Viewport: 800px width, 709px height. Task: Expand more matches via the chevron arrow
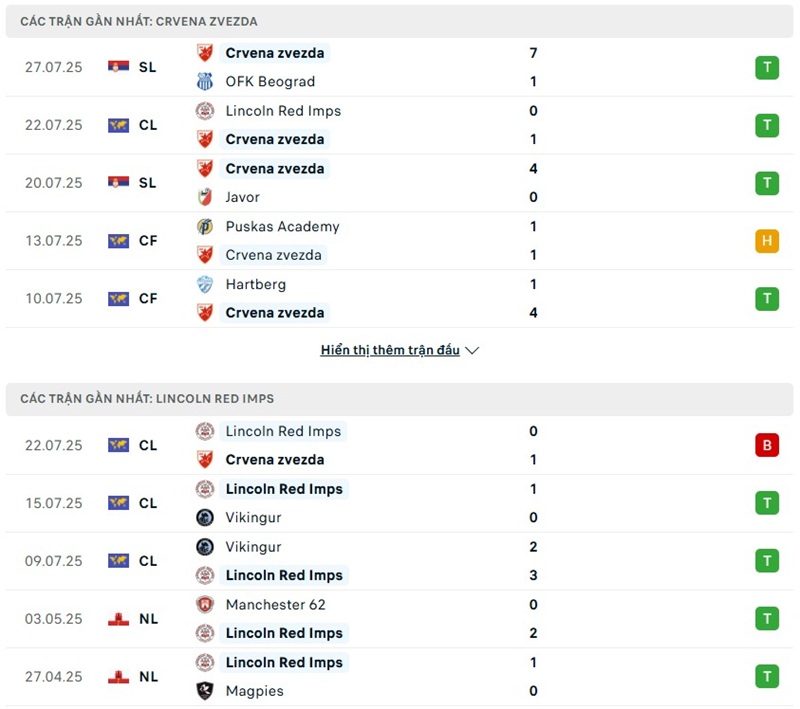472,351
